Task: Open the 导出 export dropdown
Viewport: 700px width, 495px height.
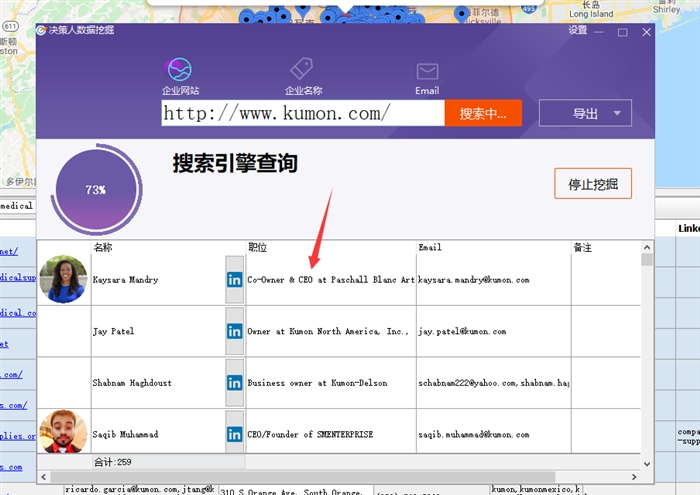Action: point(585,113)
